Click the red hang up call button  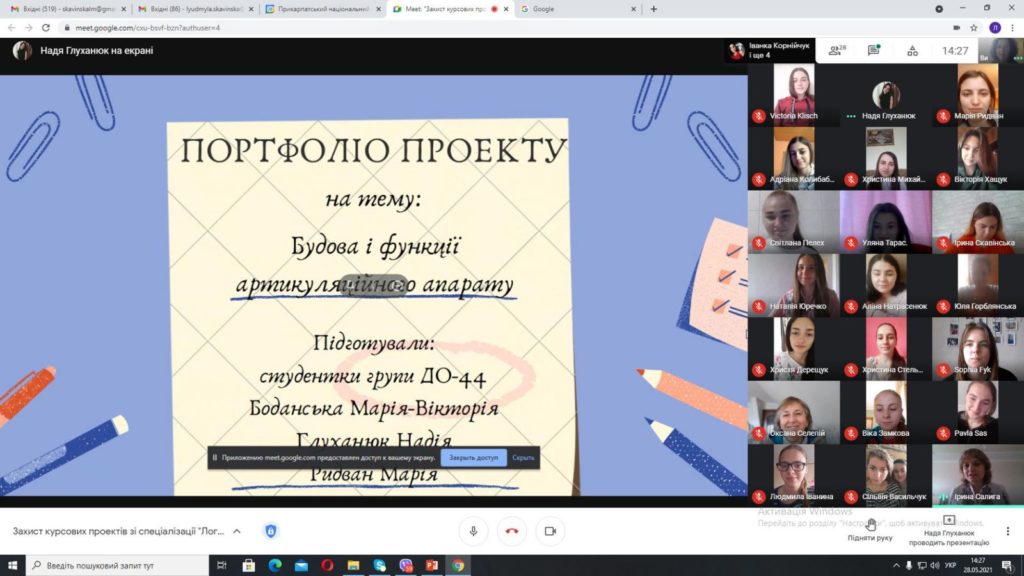[x=511, y=531]
